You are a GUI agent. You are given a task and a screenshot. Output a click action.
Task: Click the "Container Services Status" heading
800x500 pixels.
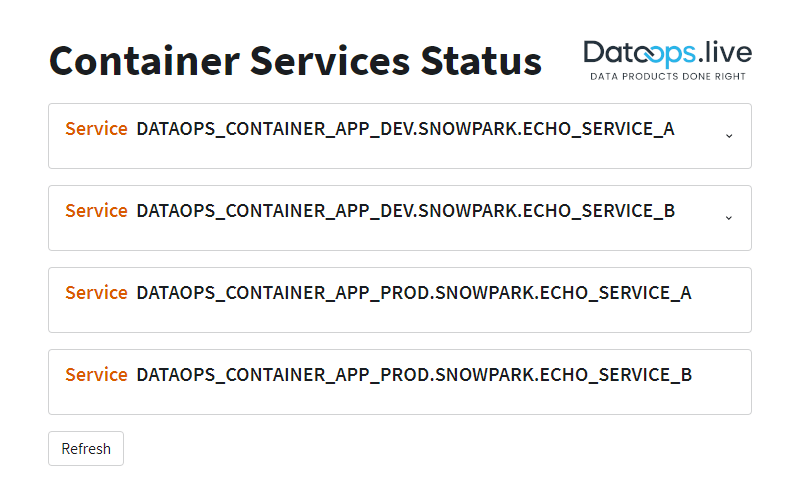click(295, 60)
